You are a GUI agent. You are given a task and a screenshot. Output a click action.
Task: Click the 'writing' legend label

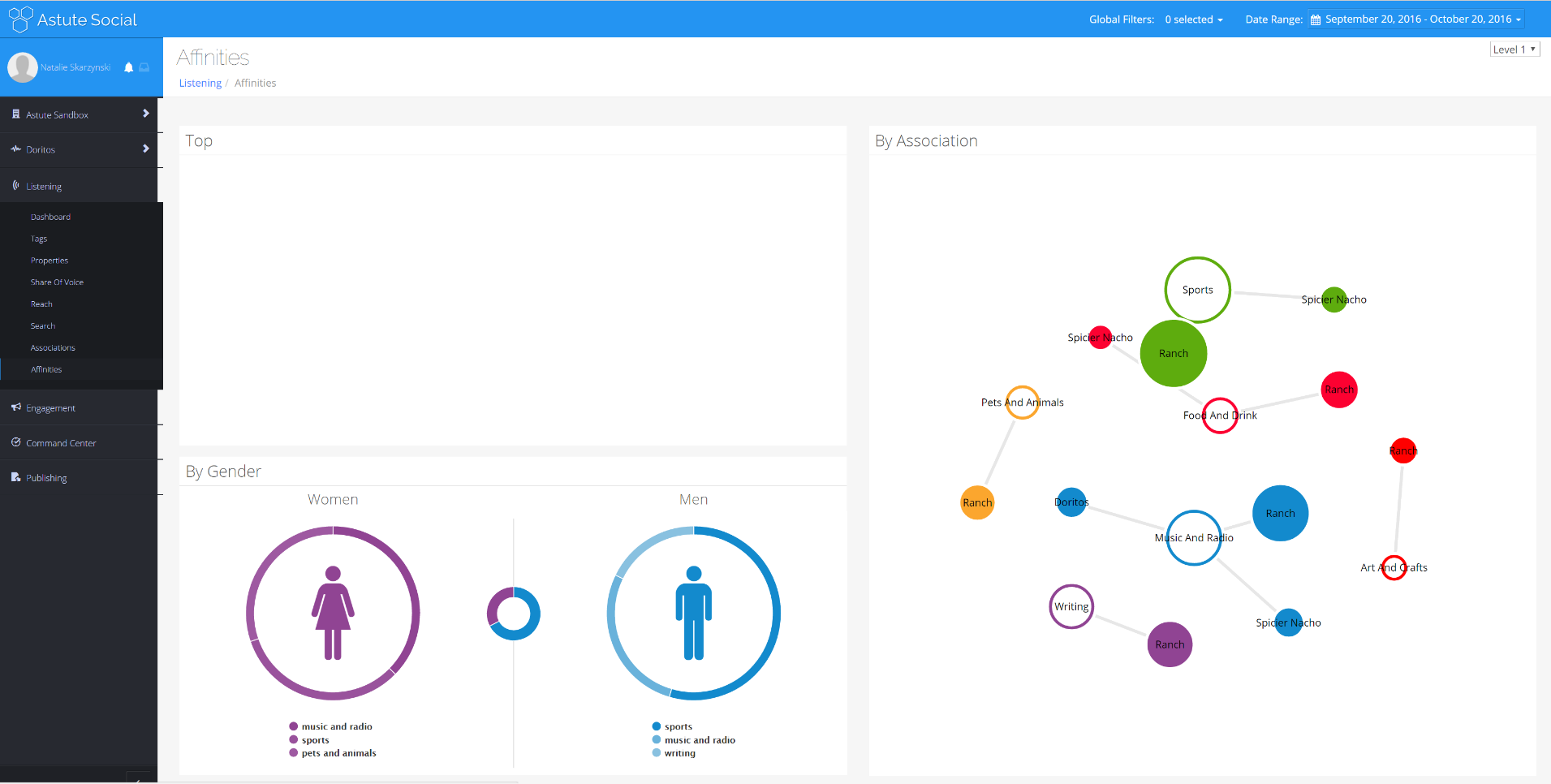(x=680, y=753)
